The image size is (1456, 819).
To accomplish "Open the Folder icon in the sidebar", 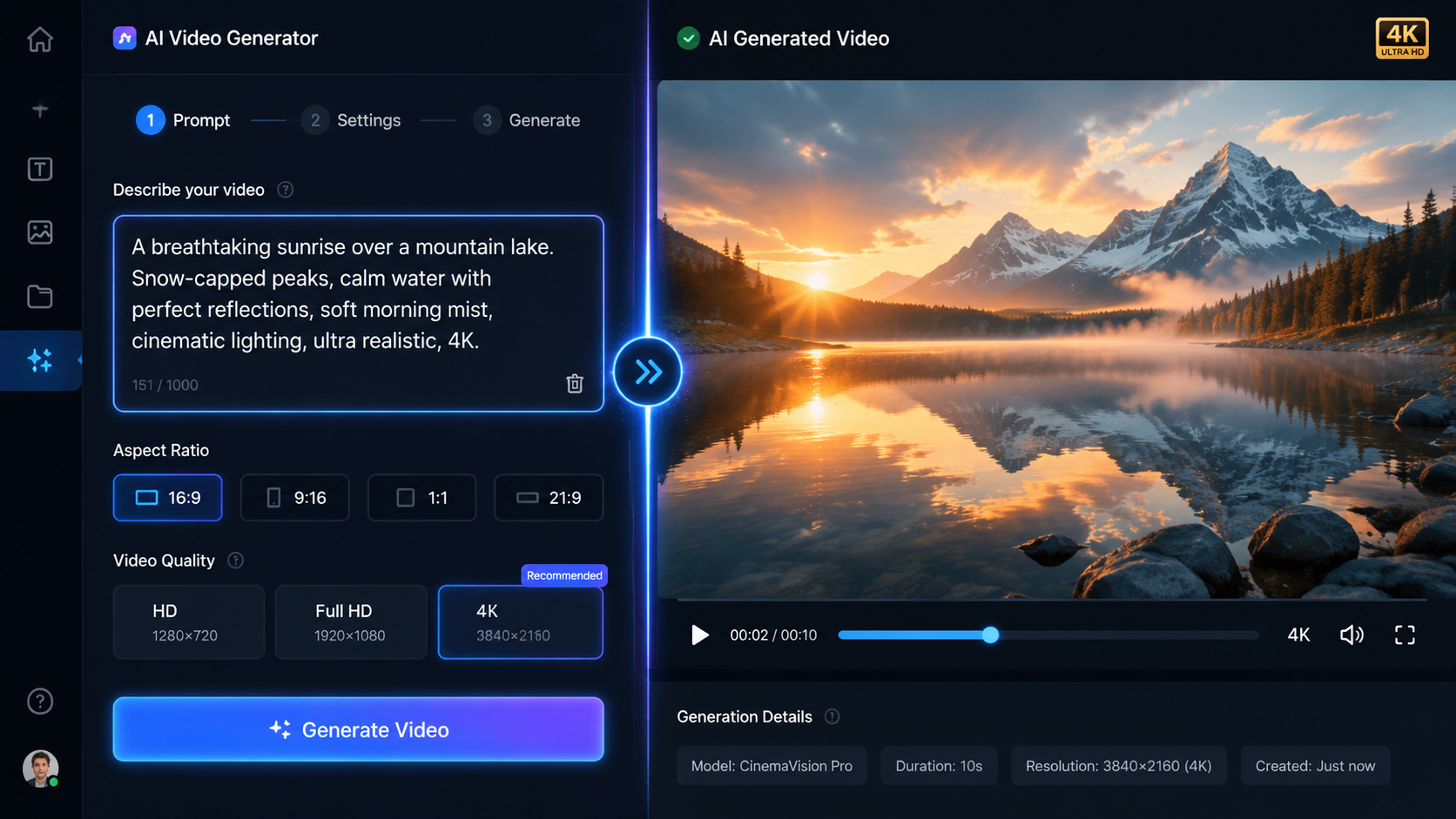I will (x=40, y=297).
